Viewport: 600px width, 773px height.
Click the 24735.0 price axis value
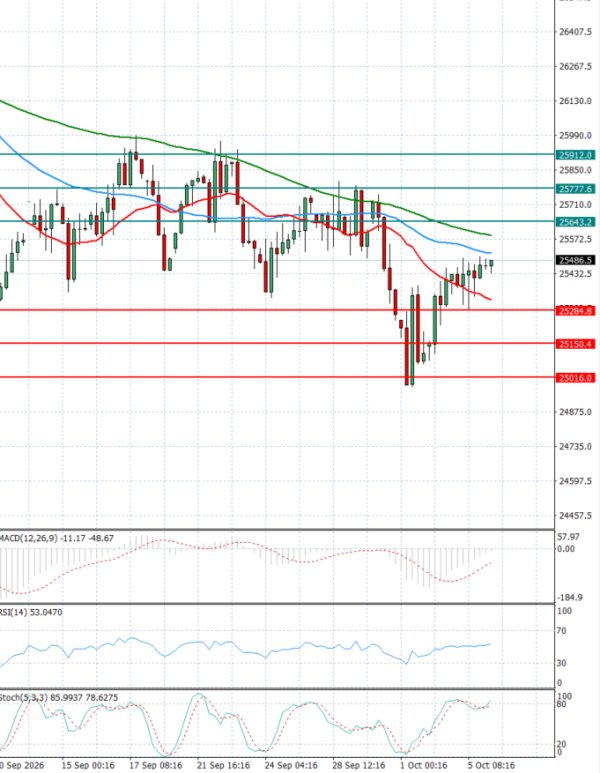click(x=575, y=447)
